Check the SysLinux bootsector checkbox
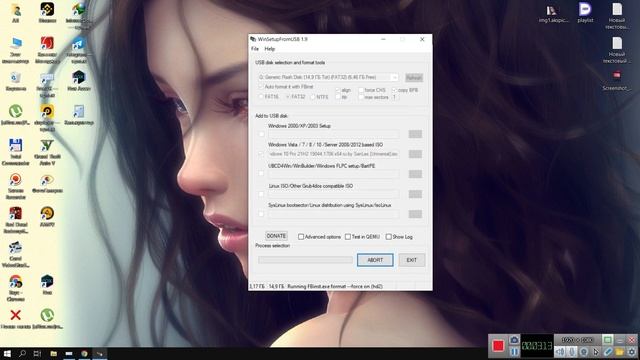 [x=261, y=214]
